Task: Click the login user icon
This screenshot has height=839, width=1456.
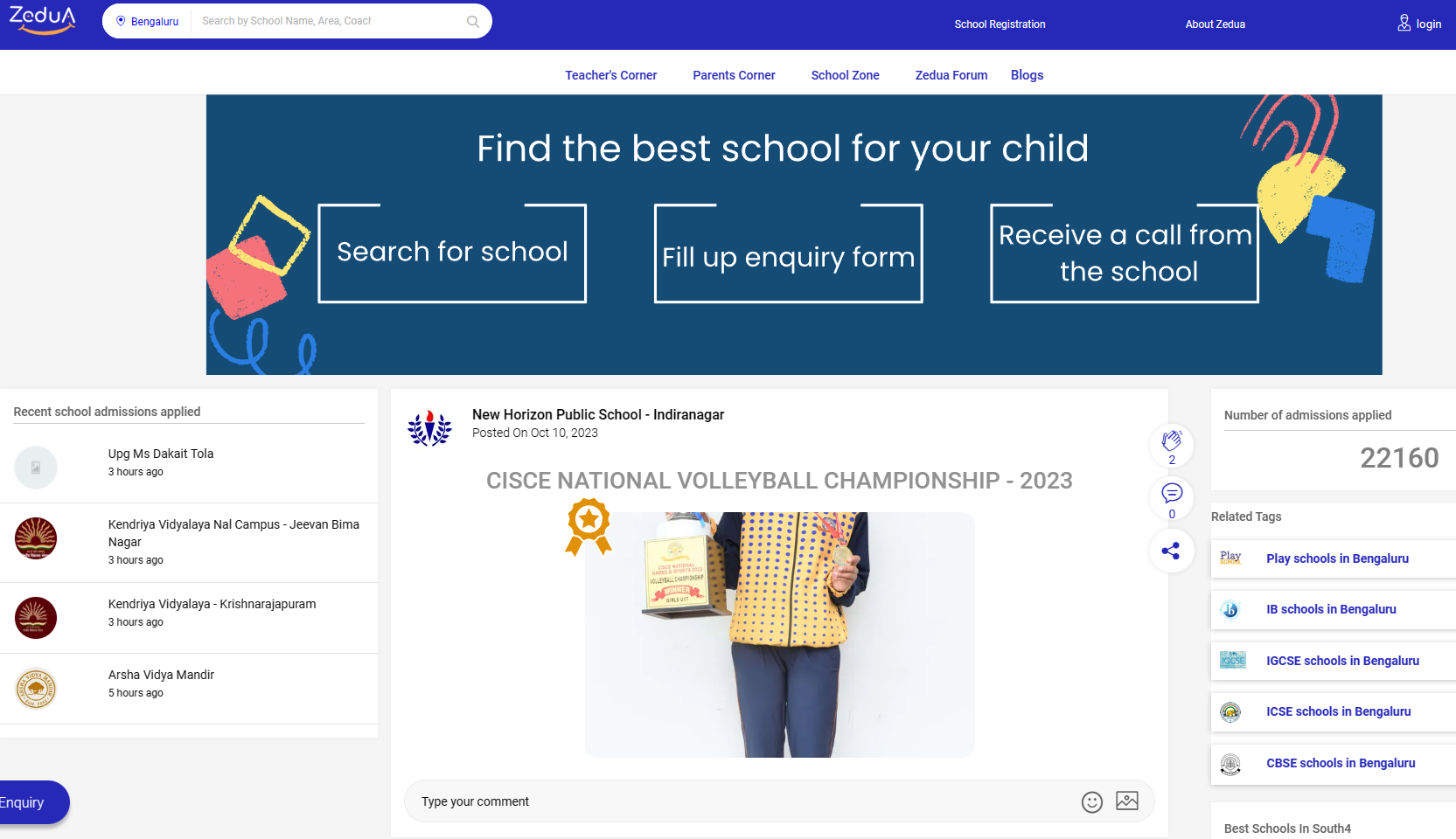Action: click(1404, 23)
